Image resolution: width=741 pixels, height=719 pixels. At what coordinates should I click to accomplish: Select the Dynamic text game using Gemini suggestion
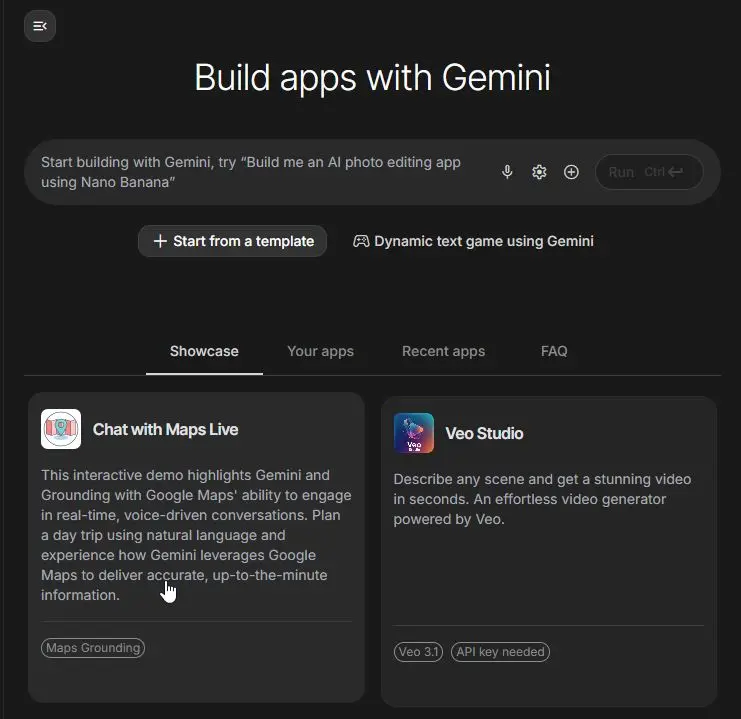click(473, 241)
